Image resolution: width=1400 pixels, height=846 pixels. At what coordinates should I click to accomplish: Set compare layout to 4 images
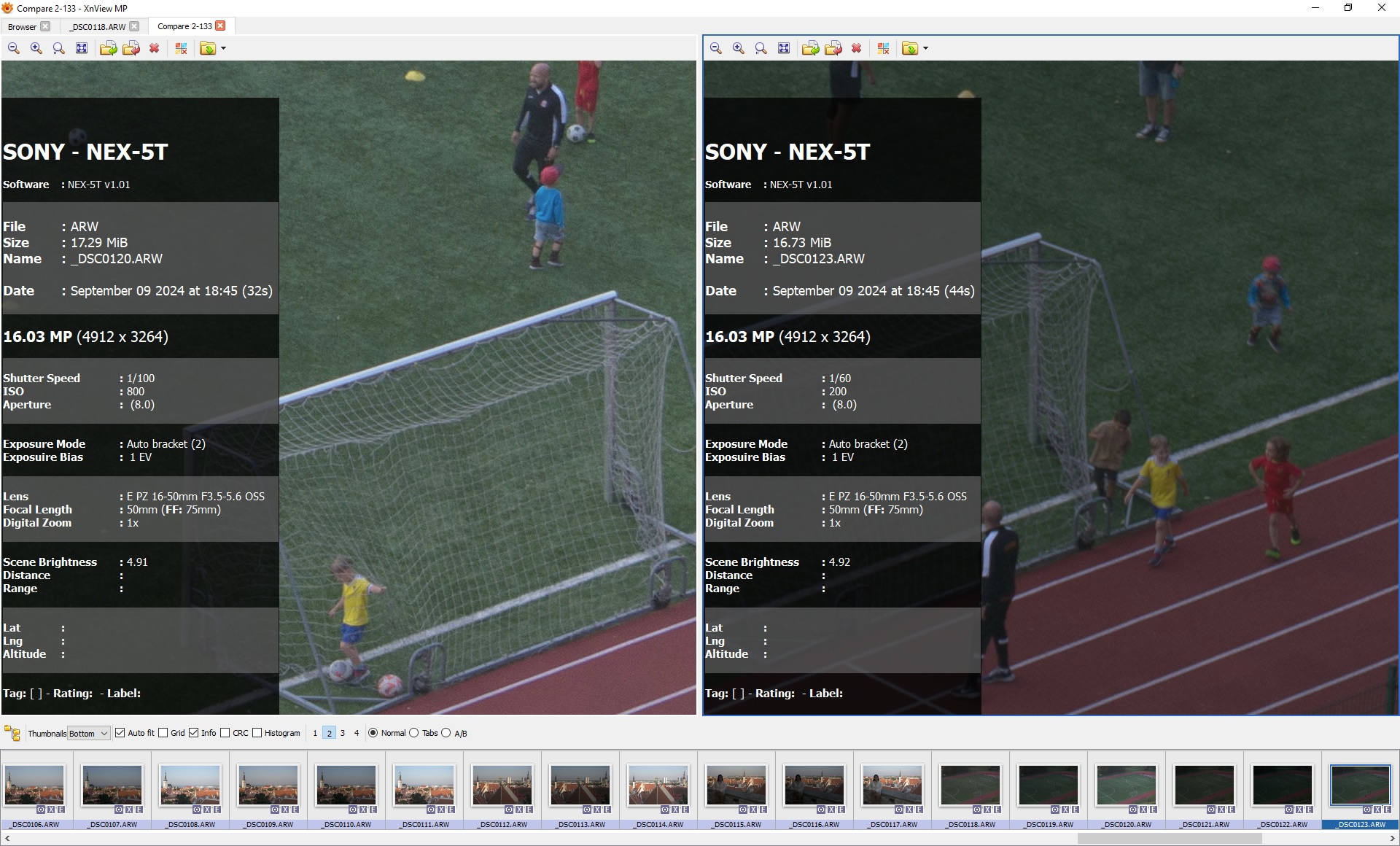[357, 733]
